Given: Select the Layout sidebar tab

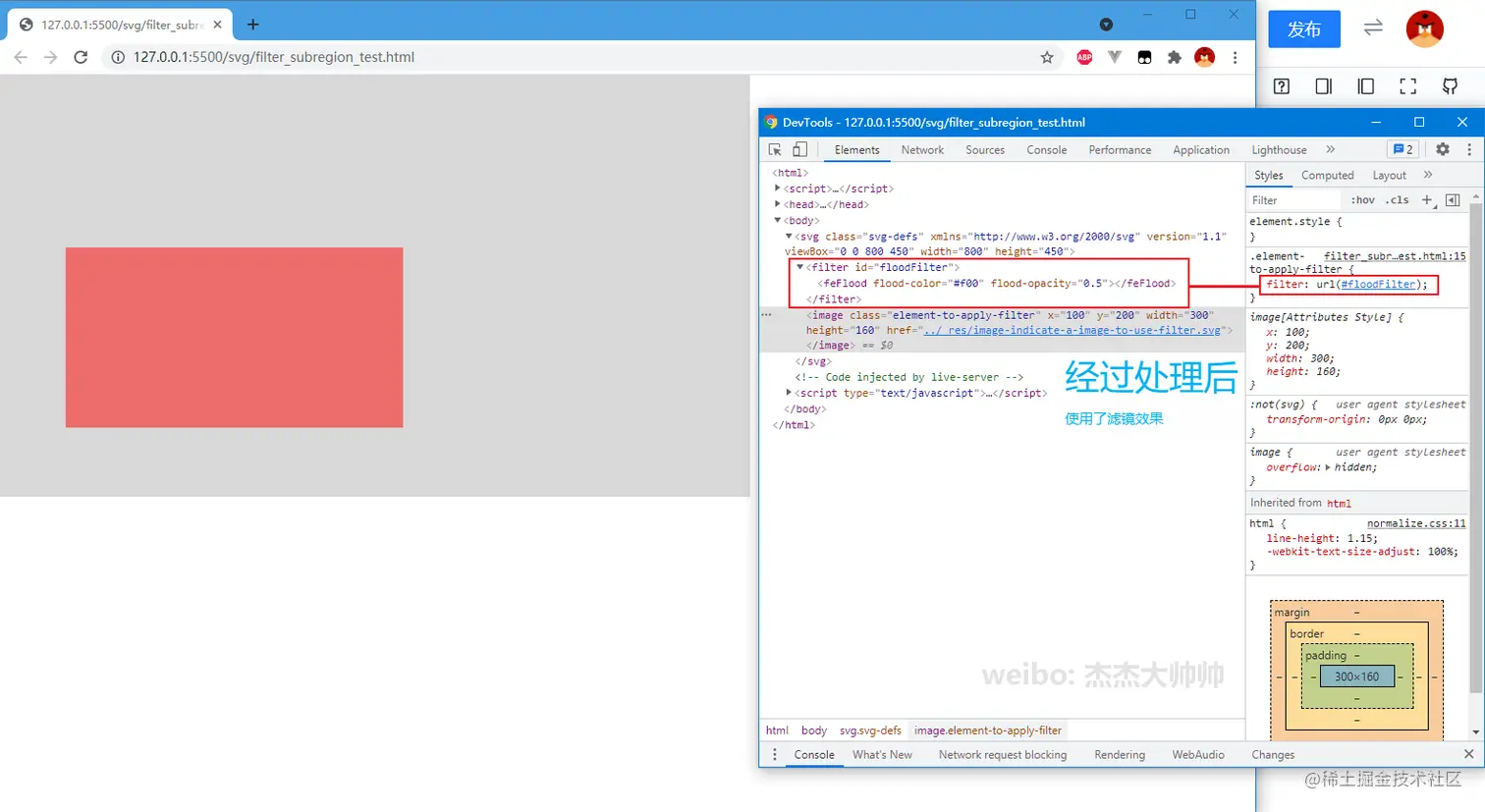Looking at the screenshot, I should pos(1389,176).
